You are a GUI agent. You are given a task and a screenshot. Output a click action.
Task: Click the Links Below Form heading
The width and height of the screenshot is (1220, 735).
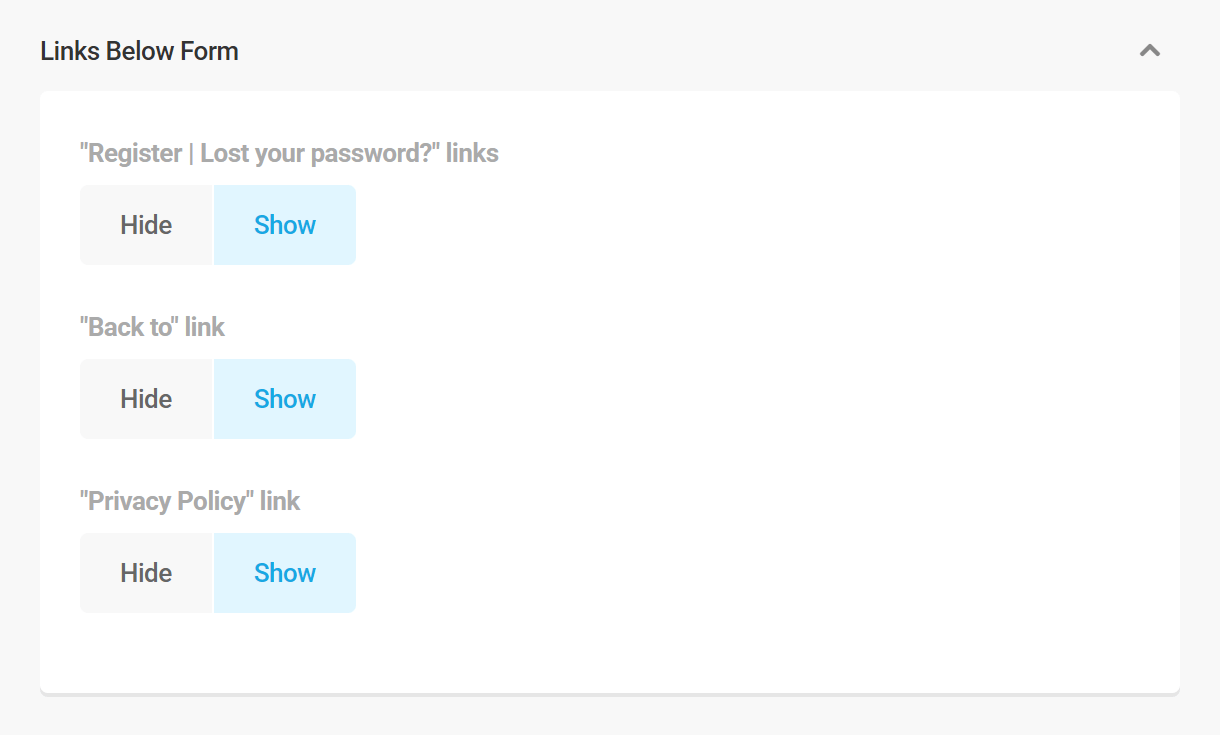click(x=138, y=50)
